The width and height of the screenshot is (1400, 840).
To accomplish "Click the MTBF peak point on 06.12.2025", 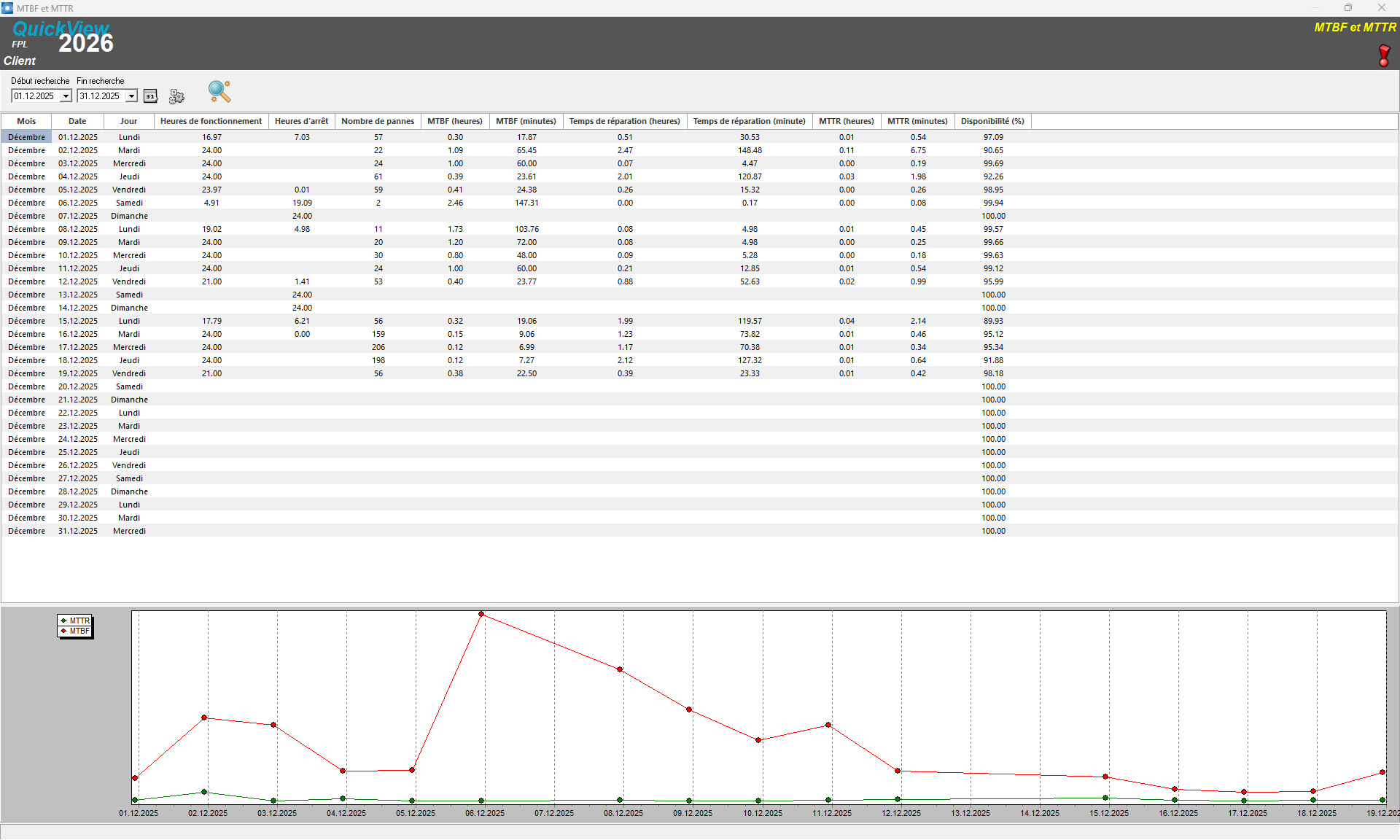I will [481, 614].
